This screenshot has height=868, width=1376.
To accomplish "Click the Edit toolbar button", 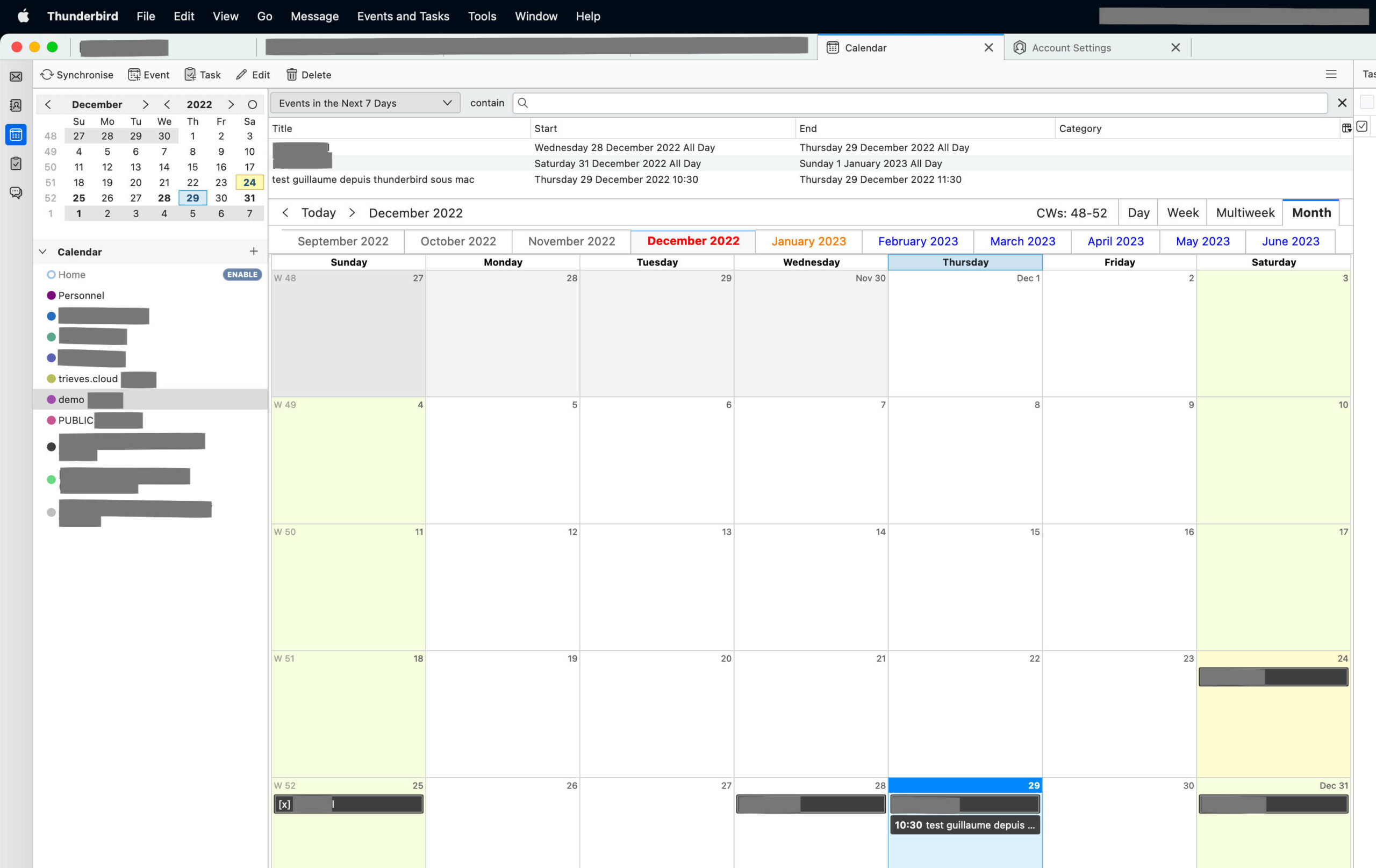I will pos(253,75).
